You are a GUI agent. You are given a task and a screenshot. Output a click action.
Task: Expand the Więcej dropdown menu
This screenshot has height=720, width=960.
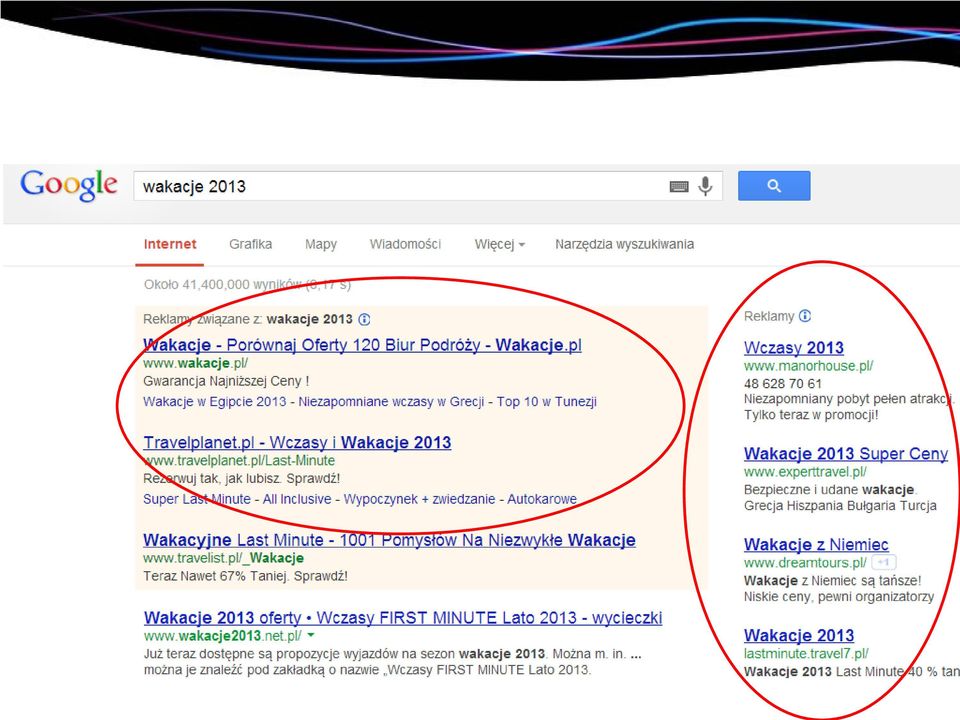pyautogui.click(x=500, y=244)
